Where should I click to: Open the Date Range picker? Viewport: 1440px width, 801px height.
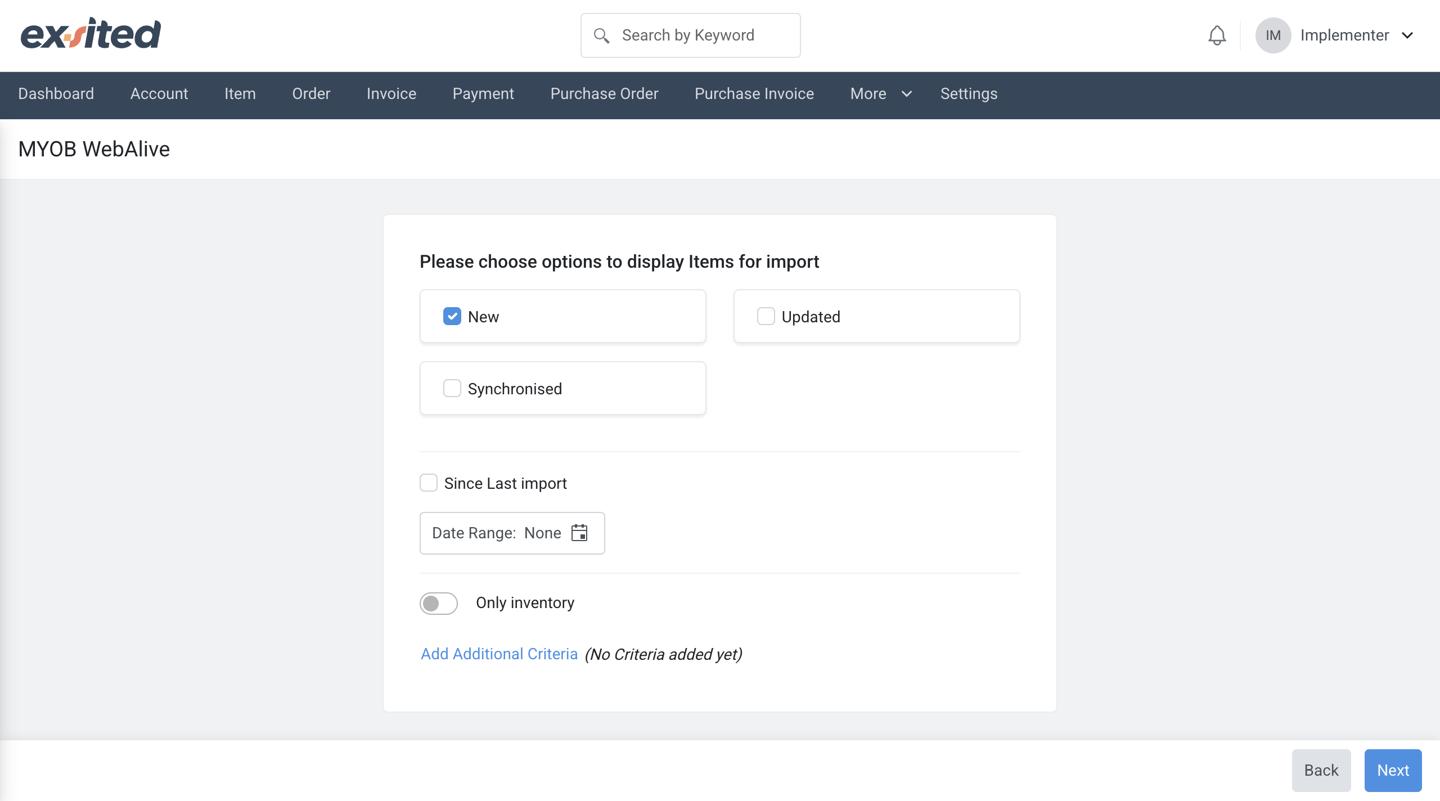(x=512, y=533)
